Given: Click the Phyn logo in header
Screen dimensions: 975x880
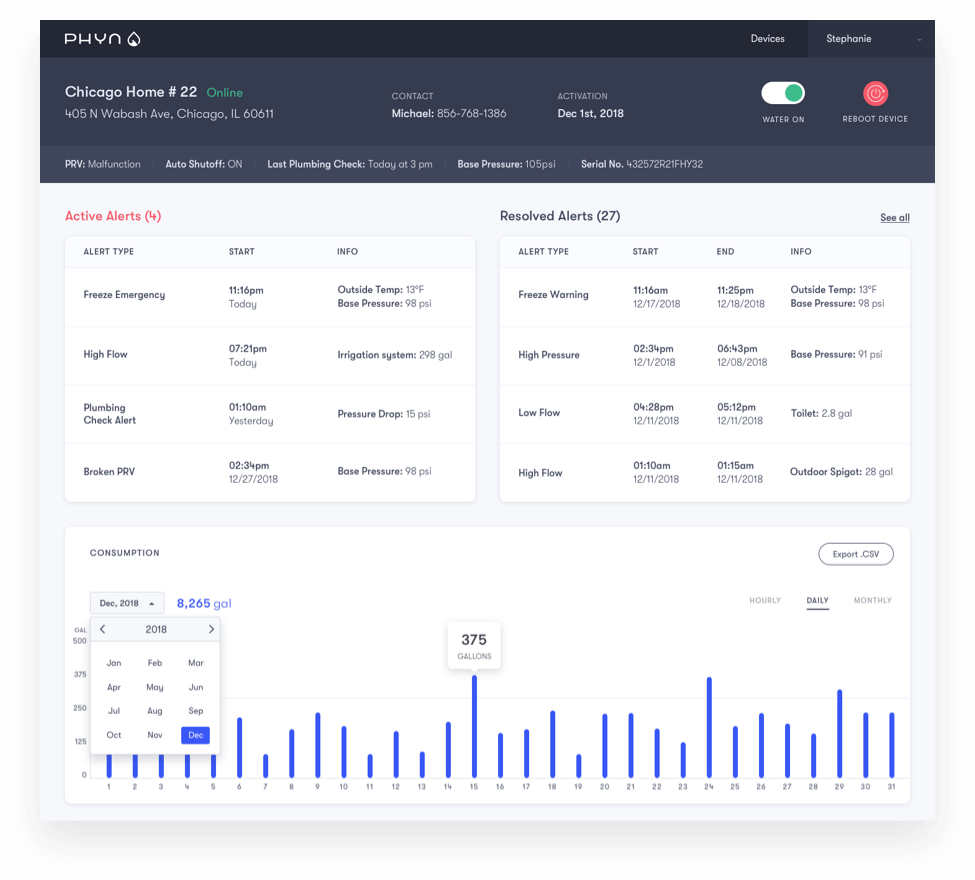Looking at the screenshot, I should coord(102,39).
